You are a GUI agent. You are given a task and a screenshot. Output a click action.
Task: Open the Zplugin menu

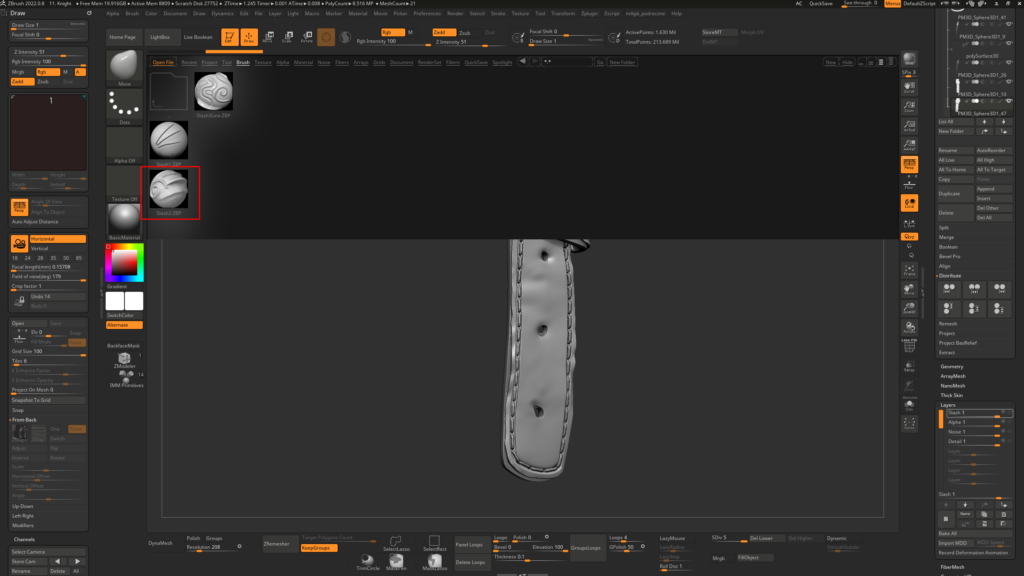(x=589, y=13)
